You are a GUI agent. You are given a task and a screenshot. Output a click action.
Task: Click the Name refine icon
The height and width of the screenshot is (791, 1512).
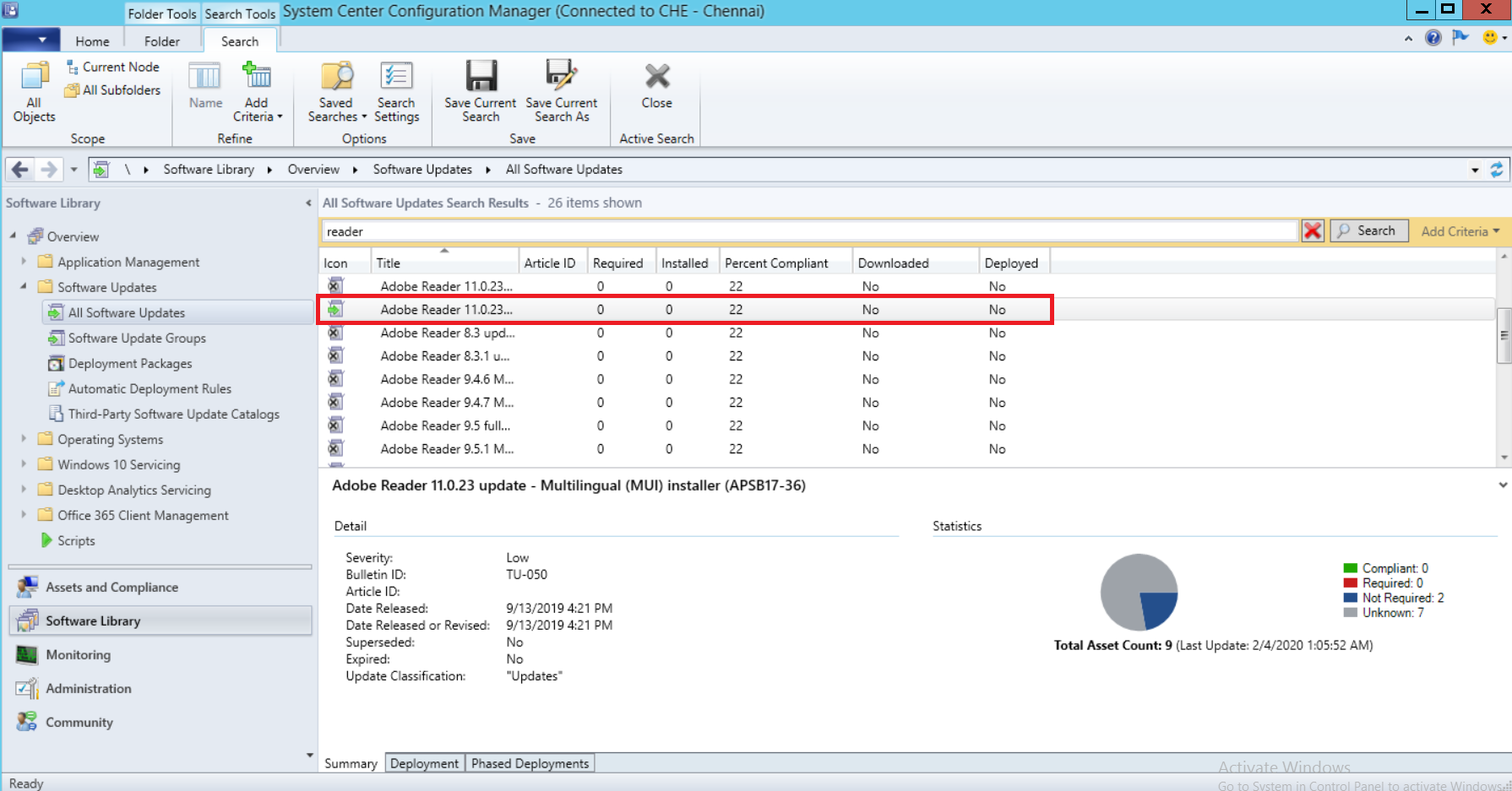[205, 85]
